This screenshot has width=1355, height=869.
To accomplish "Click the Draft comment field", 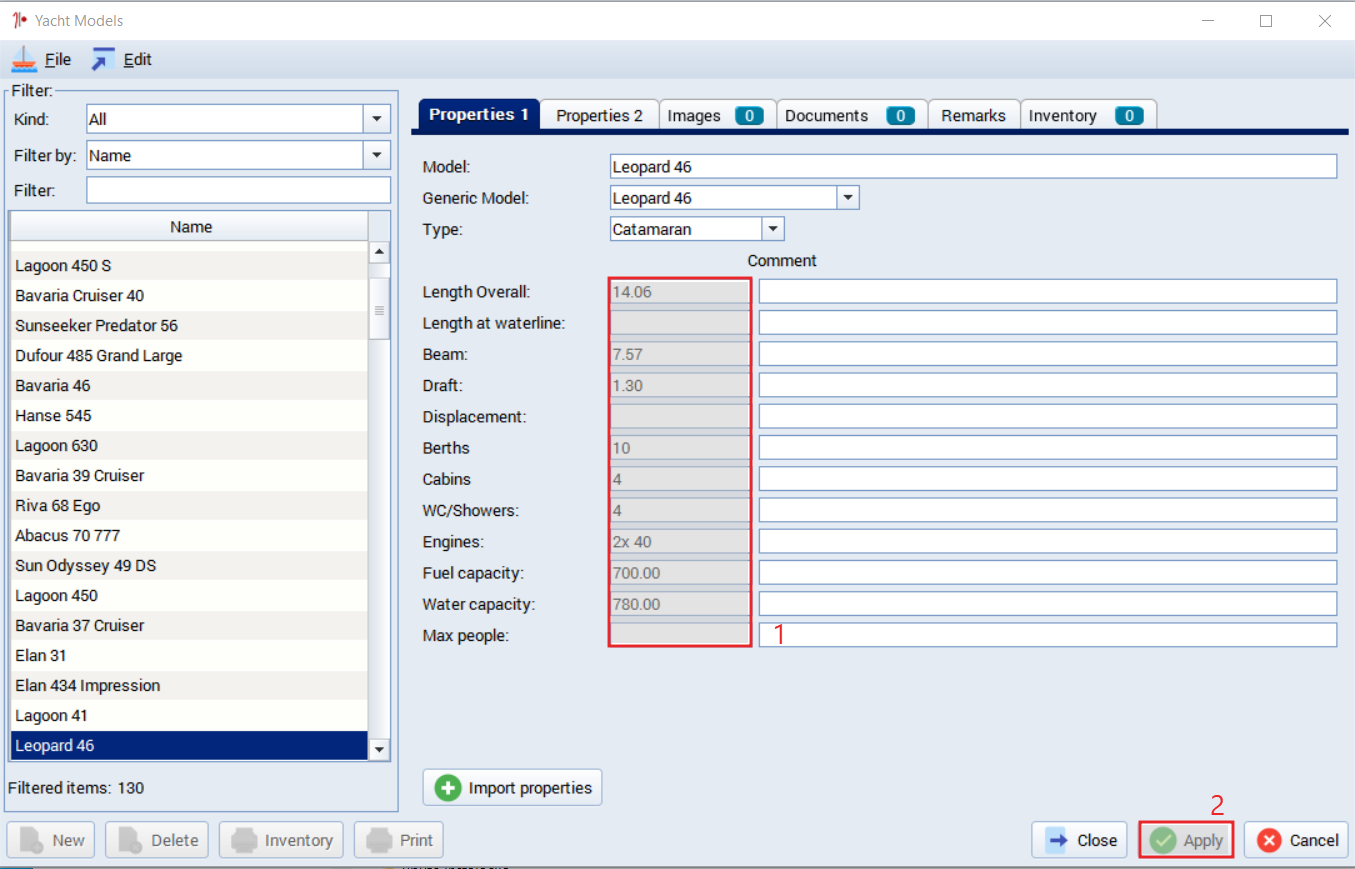I will tap(1048, 385).
